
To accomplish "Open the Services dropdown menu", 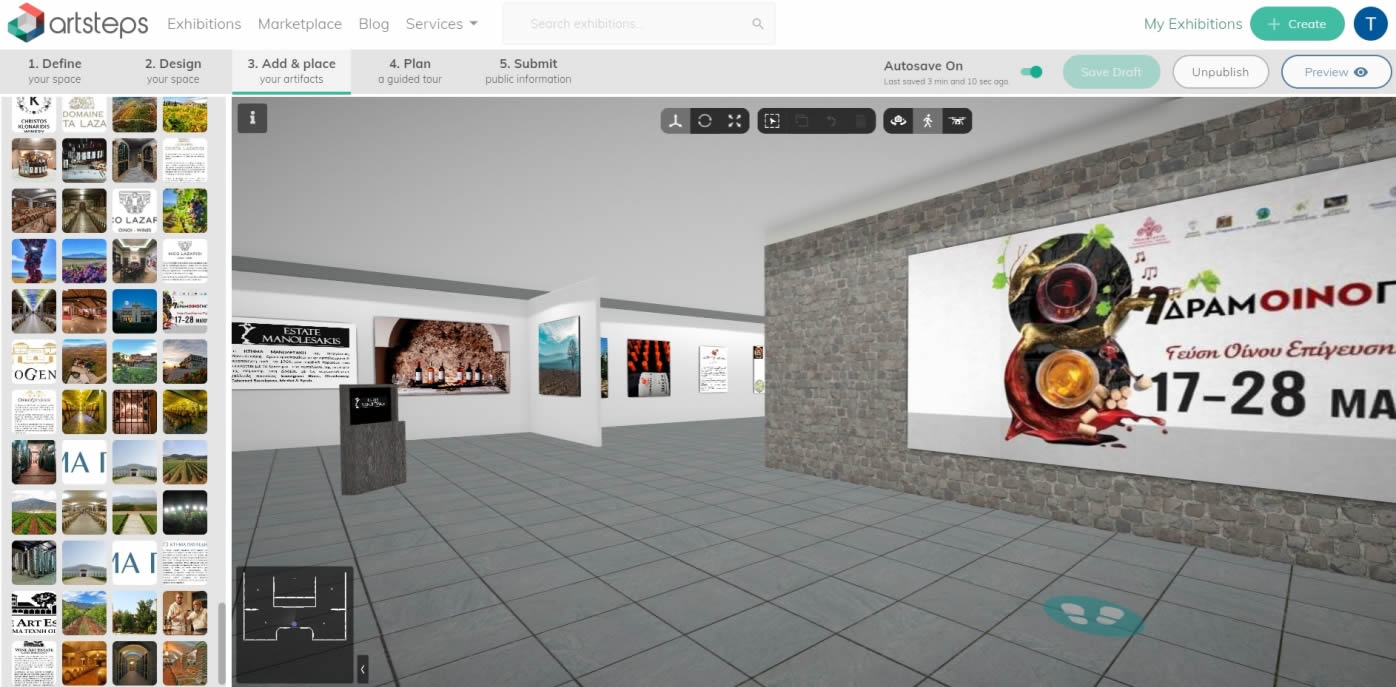I will pyautogui.click(x=441, y=24).
